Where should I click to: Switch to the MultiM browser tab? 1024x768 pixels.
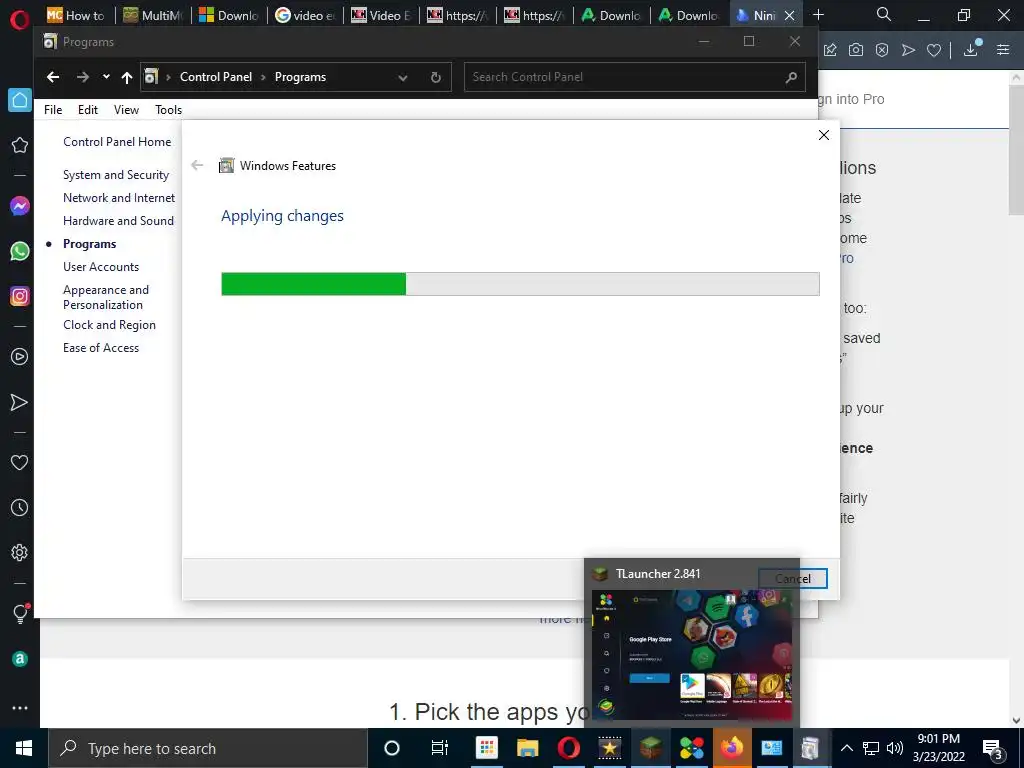[x=153, y=15]
